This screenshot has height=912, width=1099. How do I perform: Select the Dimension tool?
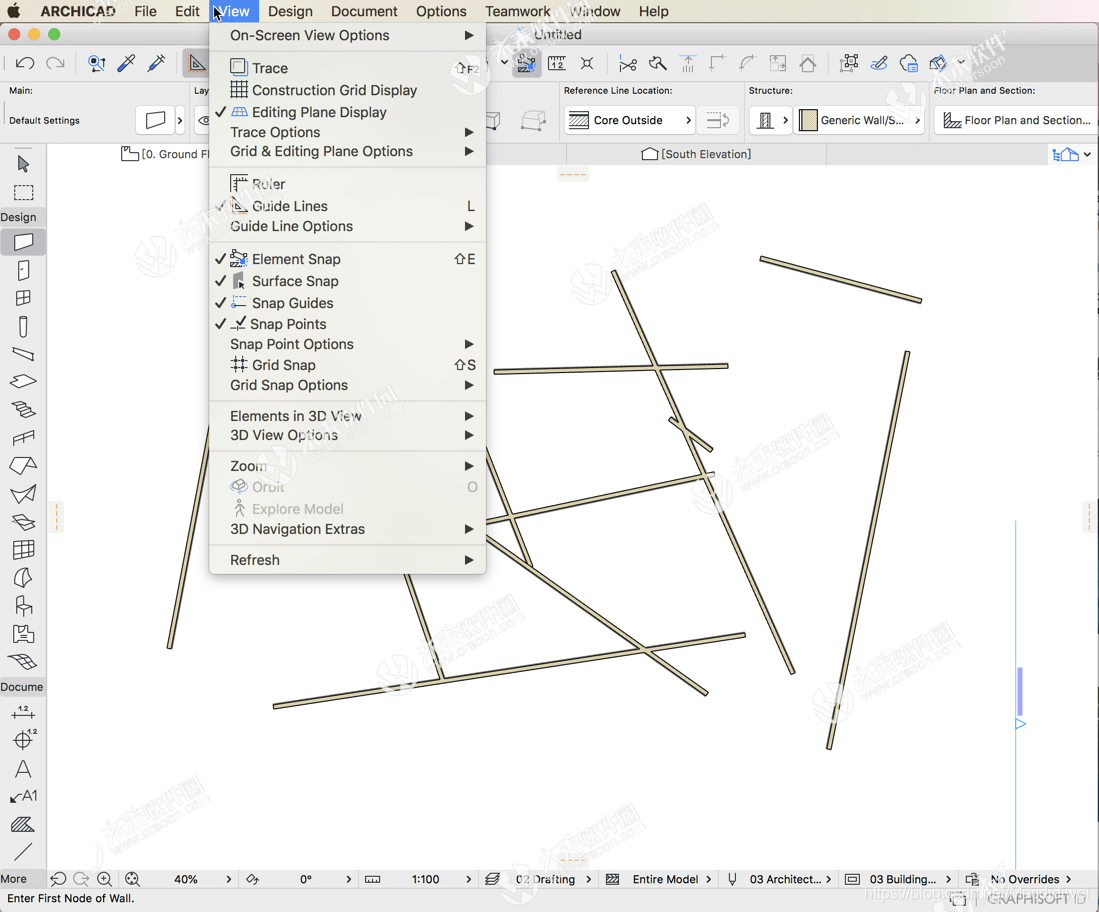[x=23, y=712]
